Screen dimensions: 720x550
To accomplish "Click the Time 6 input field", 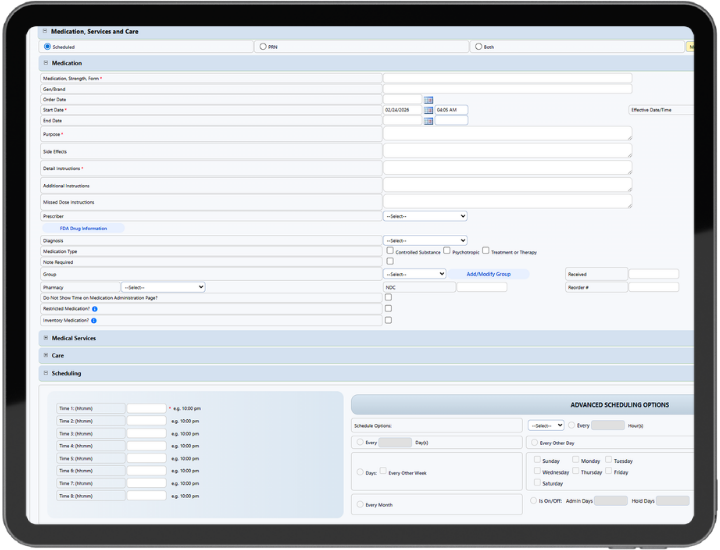I will coord(146,471).
